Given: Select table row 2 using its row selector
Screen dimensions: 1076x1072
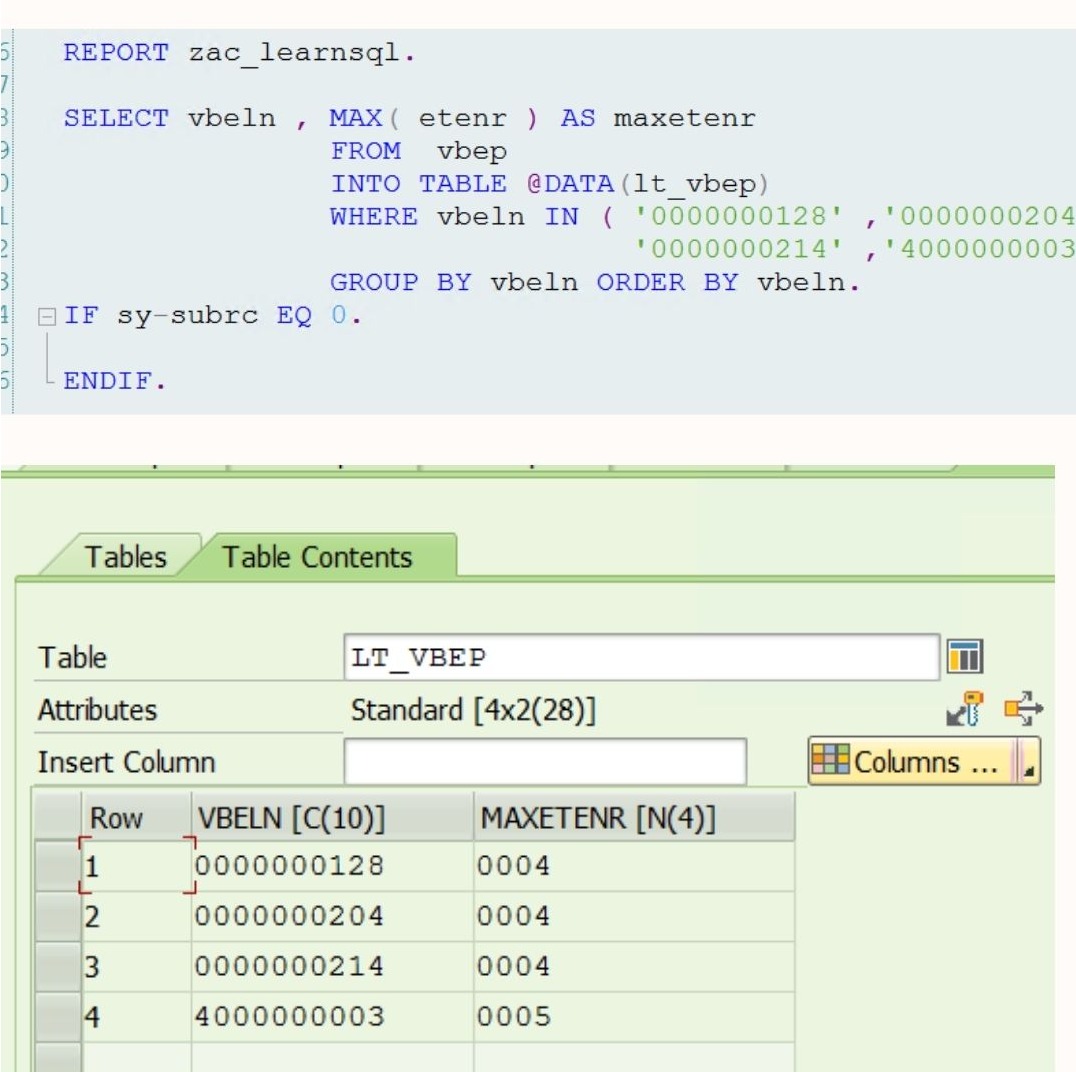Looking at the screenshot, I should click(x=56, y=916).
